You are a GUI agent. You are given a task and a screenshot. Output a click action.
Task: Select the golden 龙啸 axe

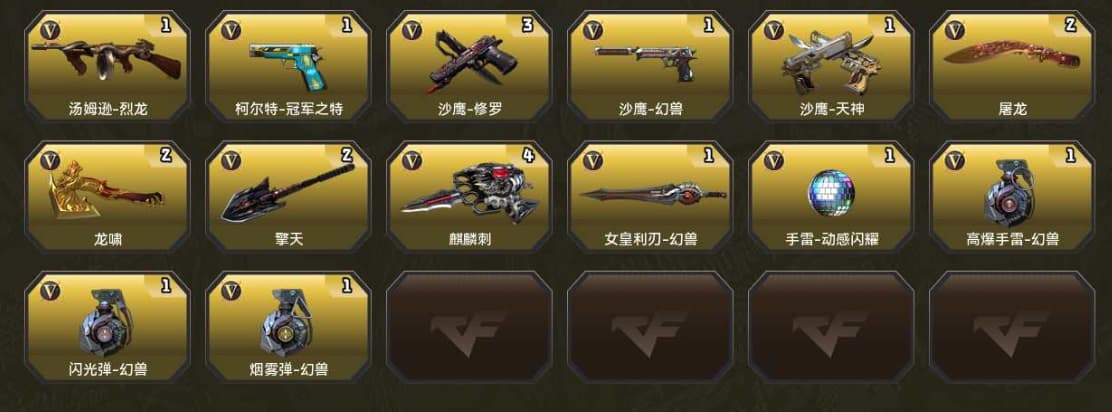(x=107, y=196)
